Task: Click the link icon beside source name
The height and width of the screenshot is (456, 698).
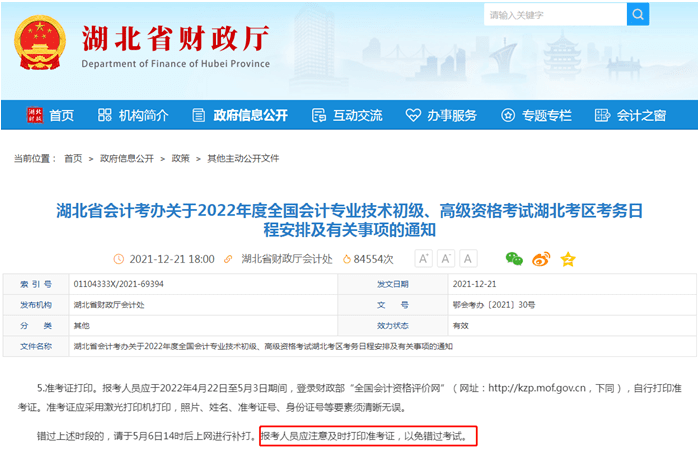Action: click(228, 259)
